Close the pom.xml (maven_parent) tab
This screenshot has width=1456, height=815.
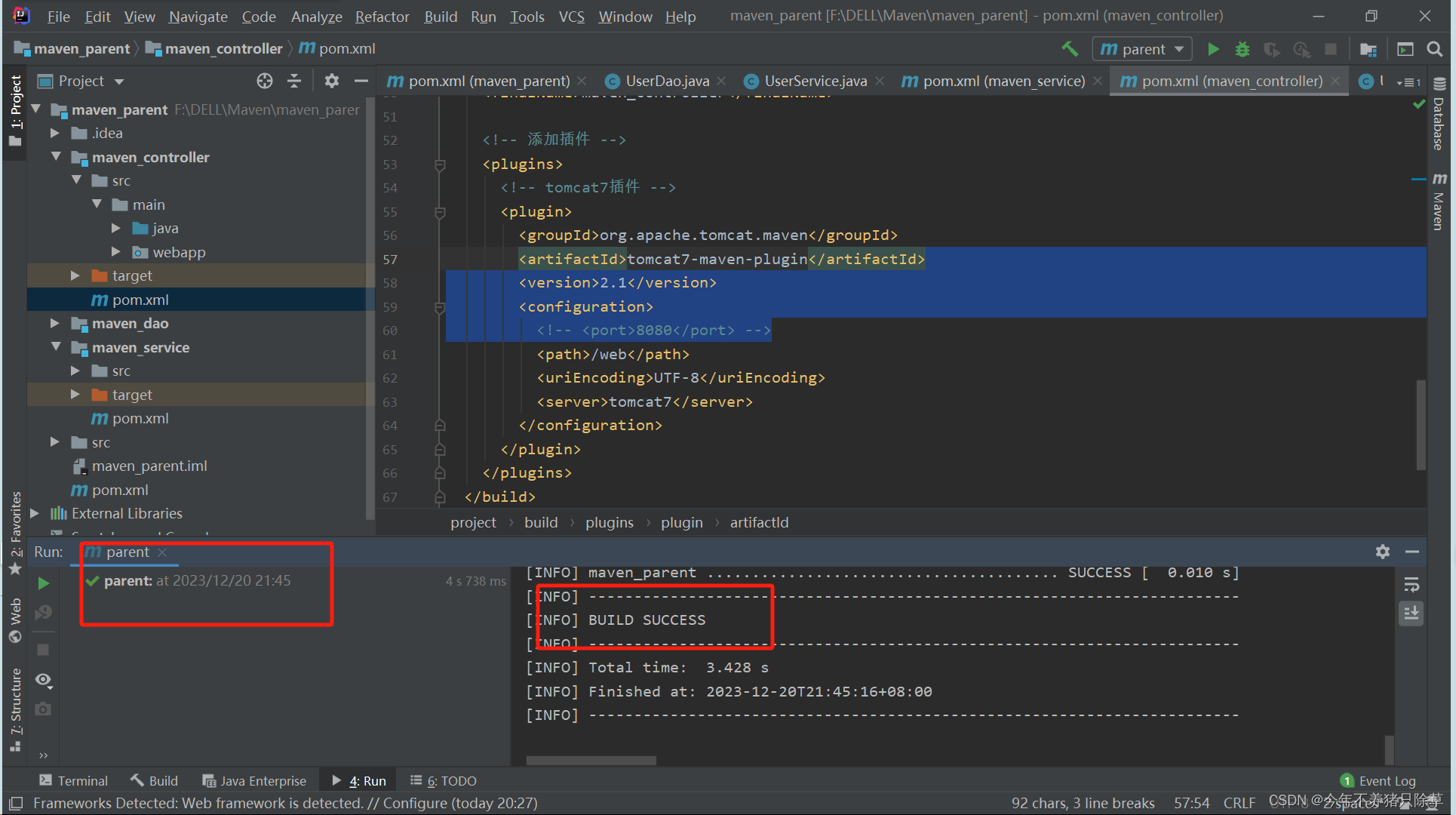(582, 81)
